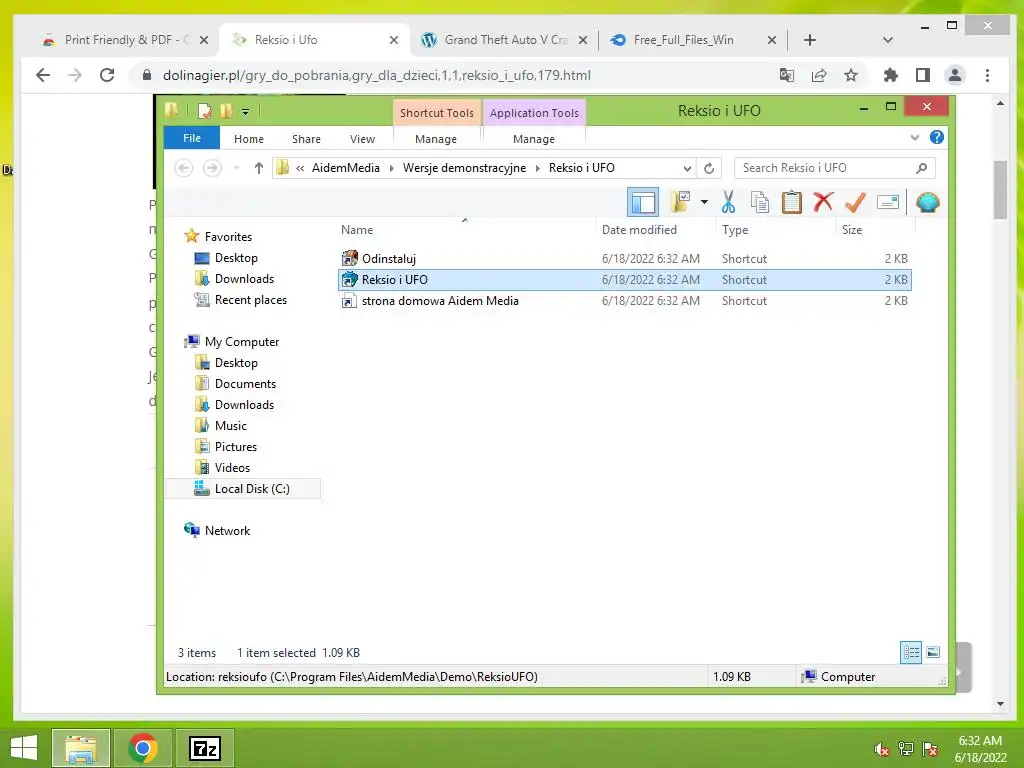Image resolution: width=1024 pixels, height=768 pixels.
Task: Open Manage tab under Application Tools
Action: click(534, 139)
